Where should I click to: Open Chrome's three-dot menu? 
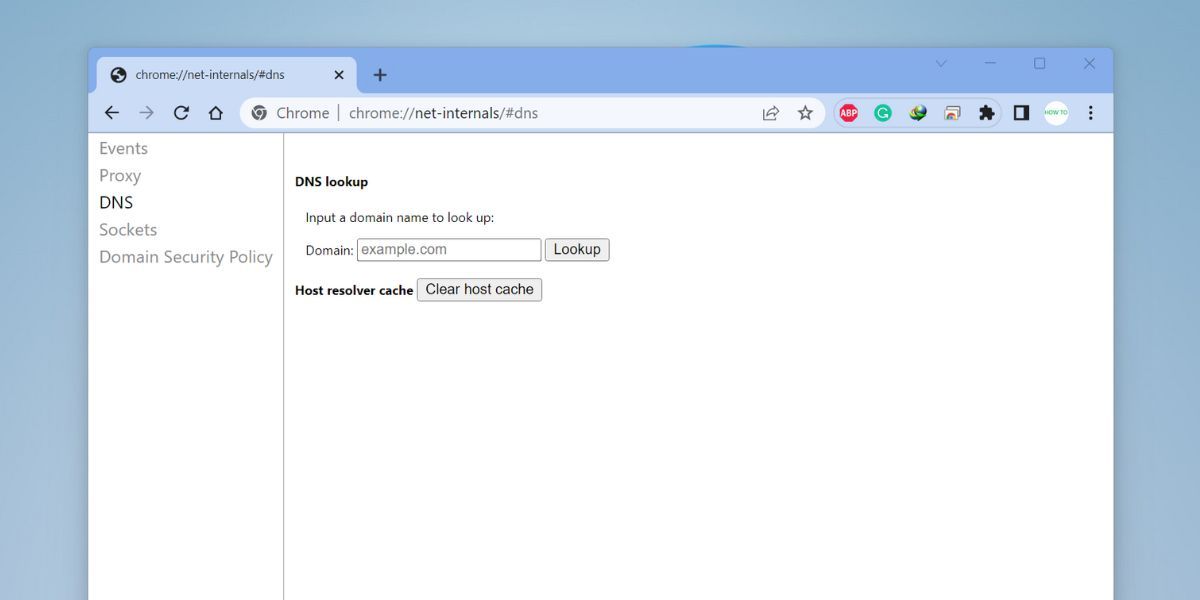point(1090,113)
